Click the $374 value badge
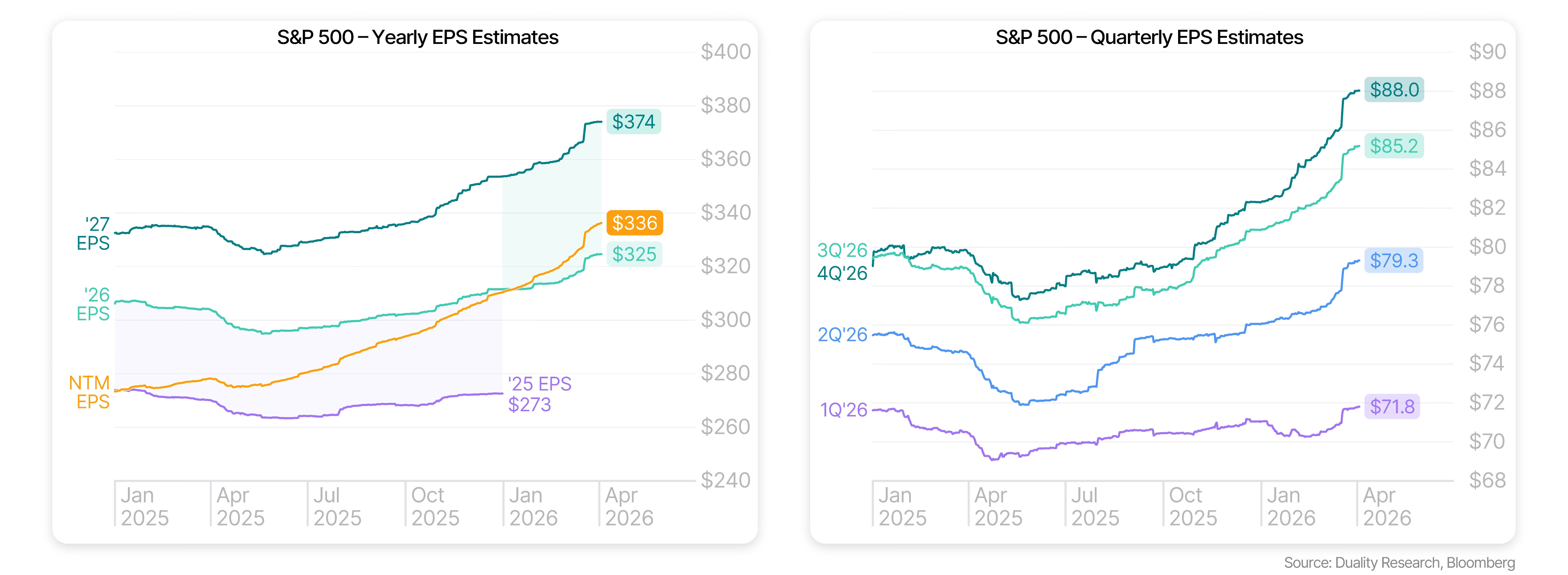Screen dimensions: 1568x575 coord(634,122)
